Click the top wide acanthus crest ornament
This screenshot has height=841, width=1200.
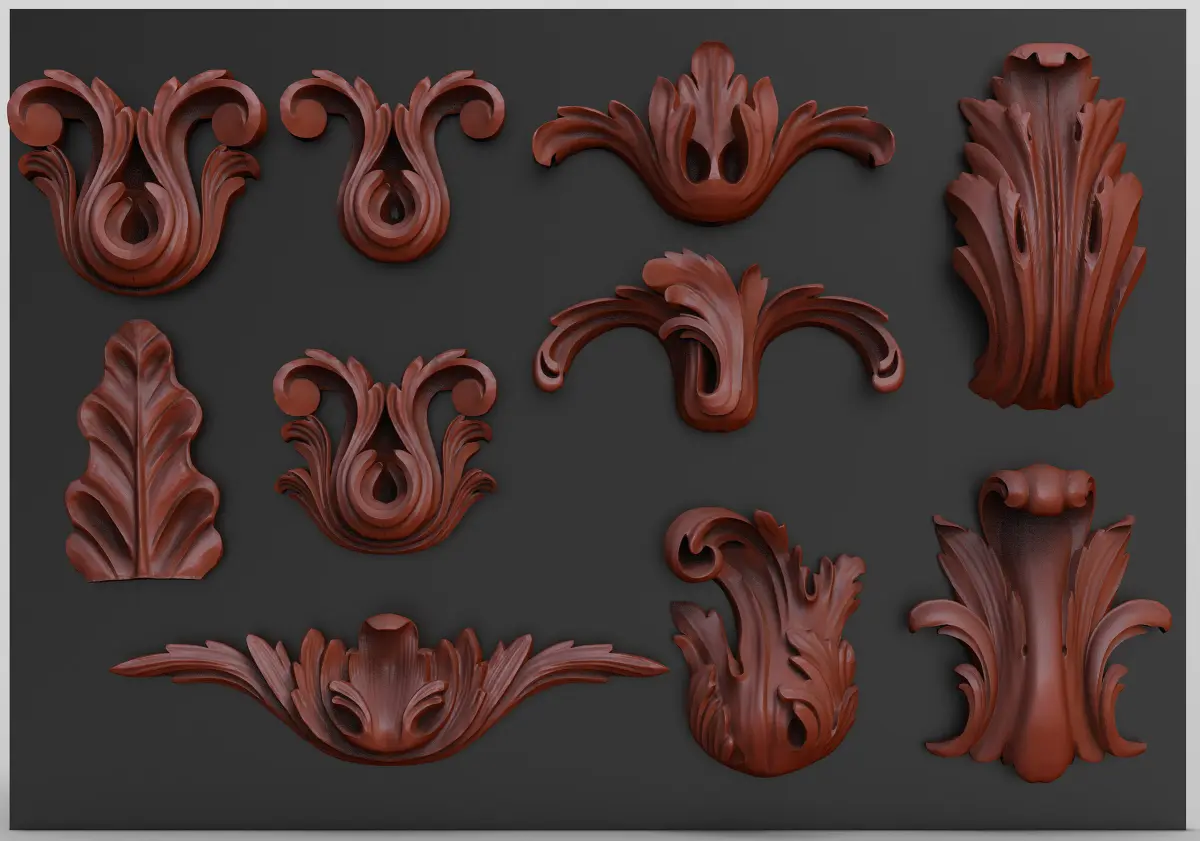point(713,132)
